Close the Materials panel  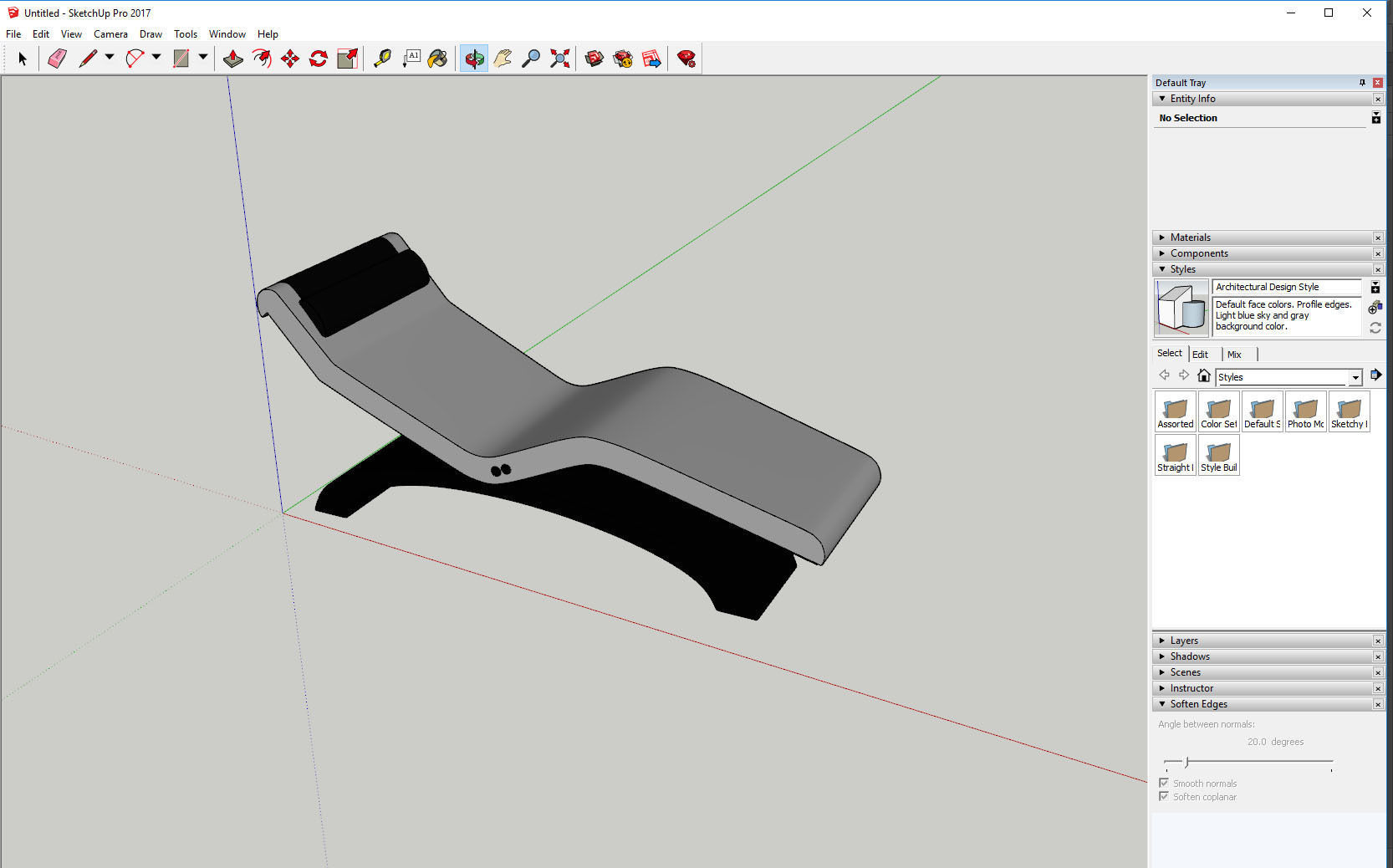[1378, 237]
